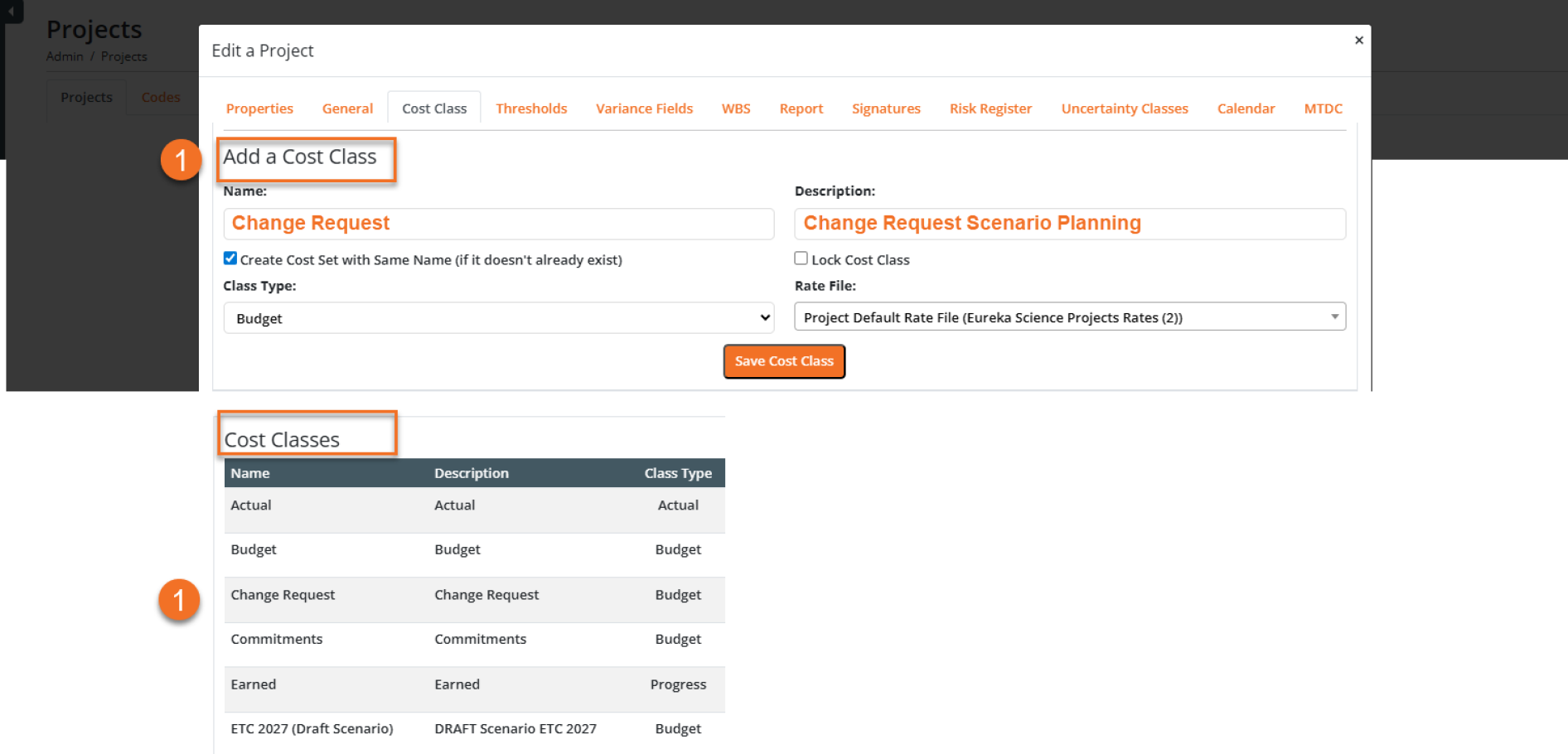Click the Admin breadcrumb link
The image size is (1568, 754).
click(x=65, y=56)
